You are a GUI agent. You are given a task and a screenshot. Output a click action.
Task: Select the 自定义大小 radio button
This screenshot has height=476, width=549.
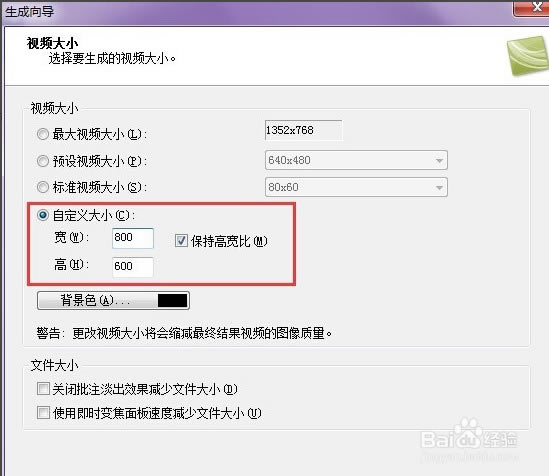(43, 215)
